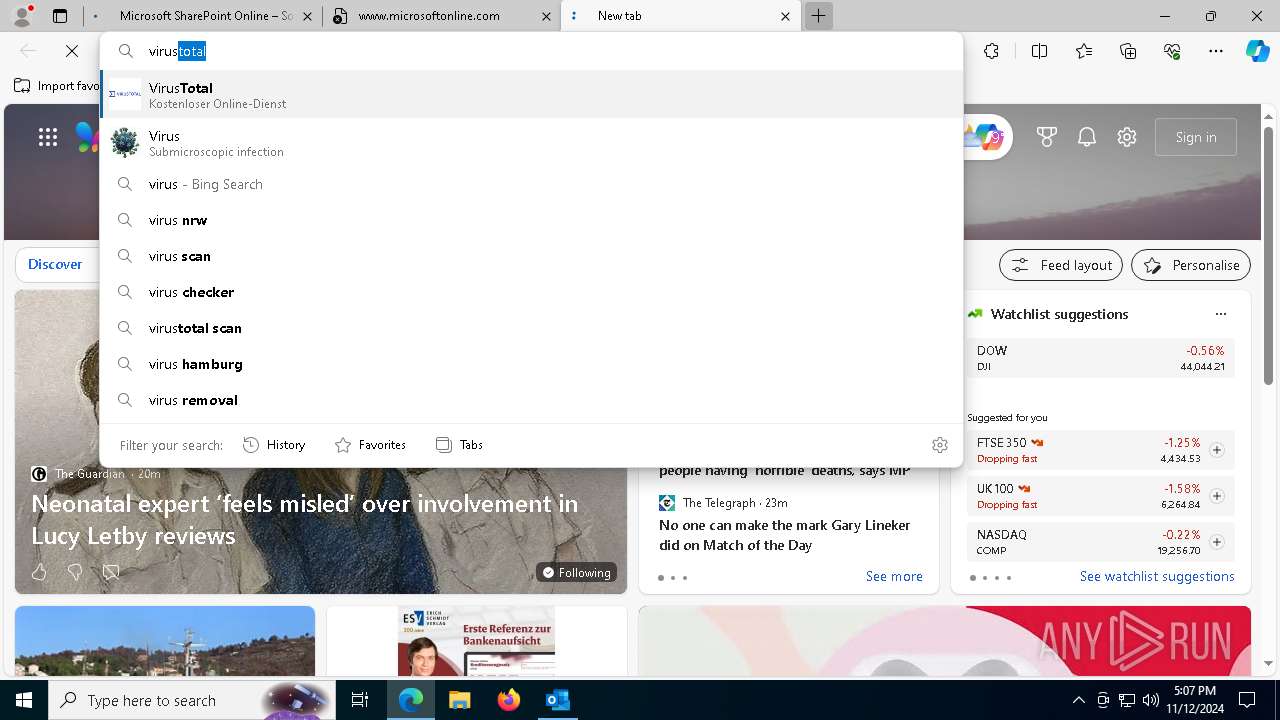Open the apps grid launcher

pos(48,137)
